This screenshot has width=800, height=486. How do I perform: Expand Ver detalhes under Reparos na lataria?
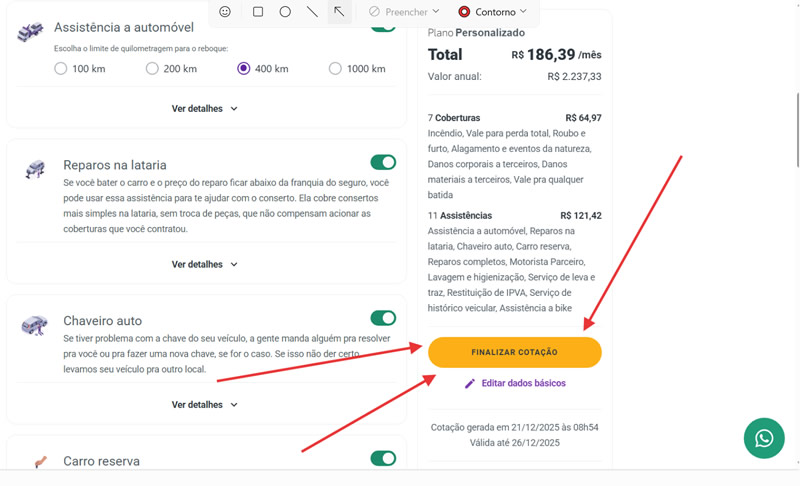[x=205, y=264]
